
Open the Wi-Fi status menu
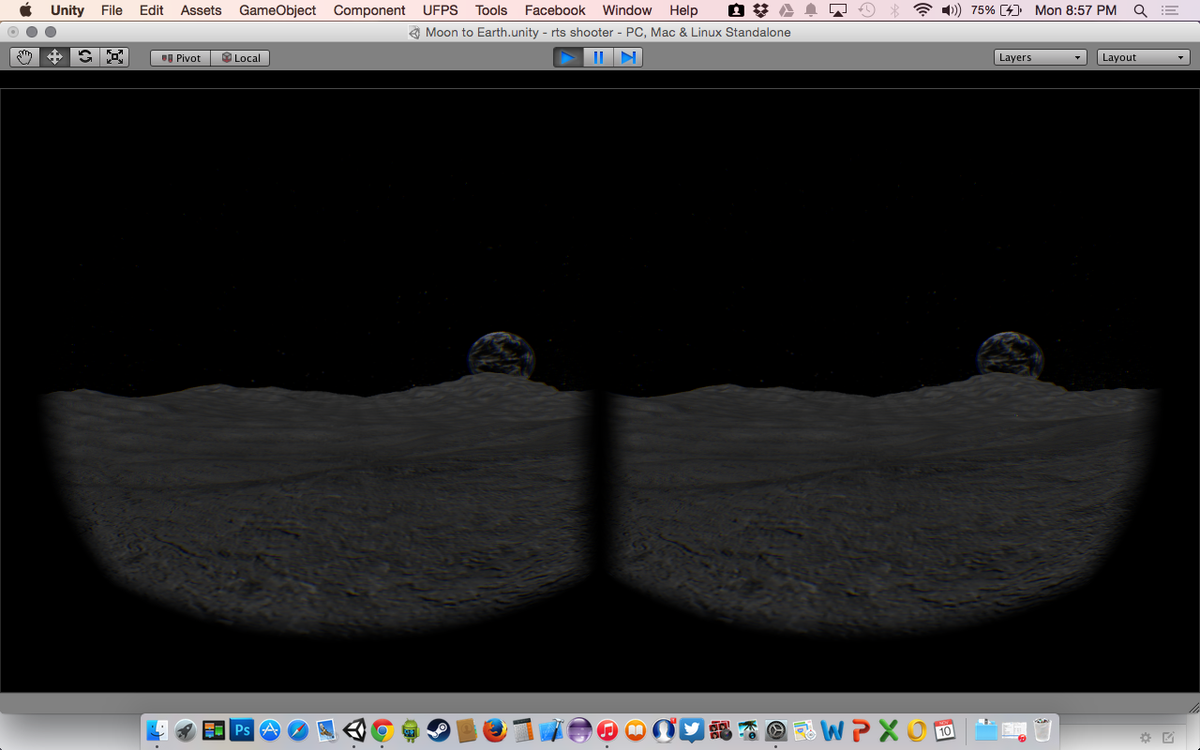coord(922,10)
